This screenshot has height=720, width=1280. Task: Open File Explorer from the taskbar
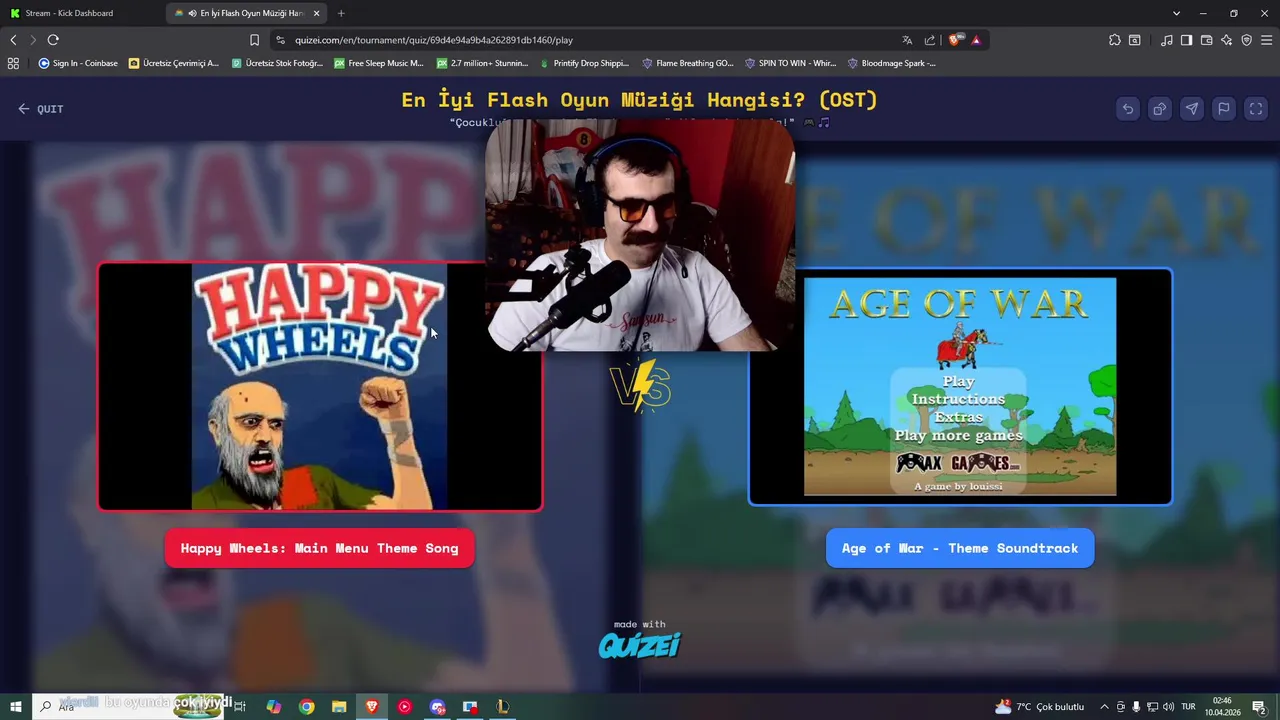click(339, 707)
